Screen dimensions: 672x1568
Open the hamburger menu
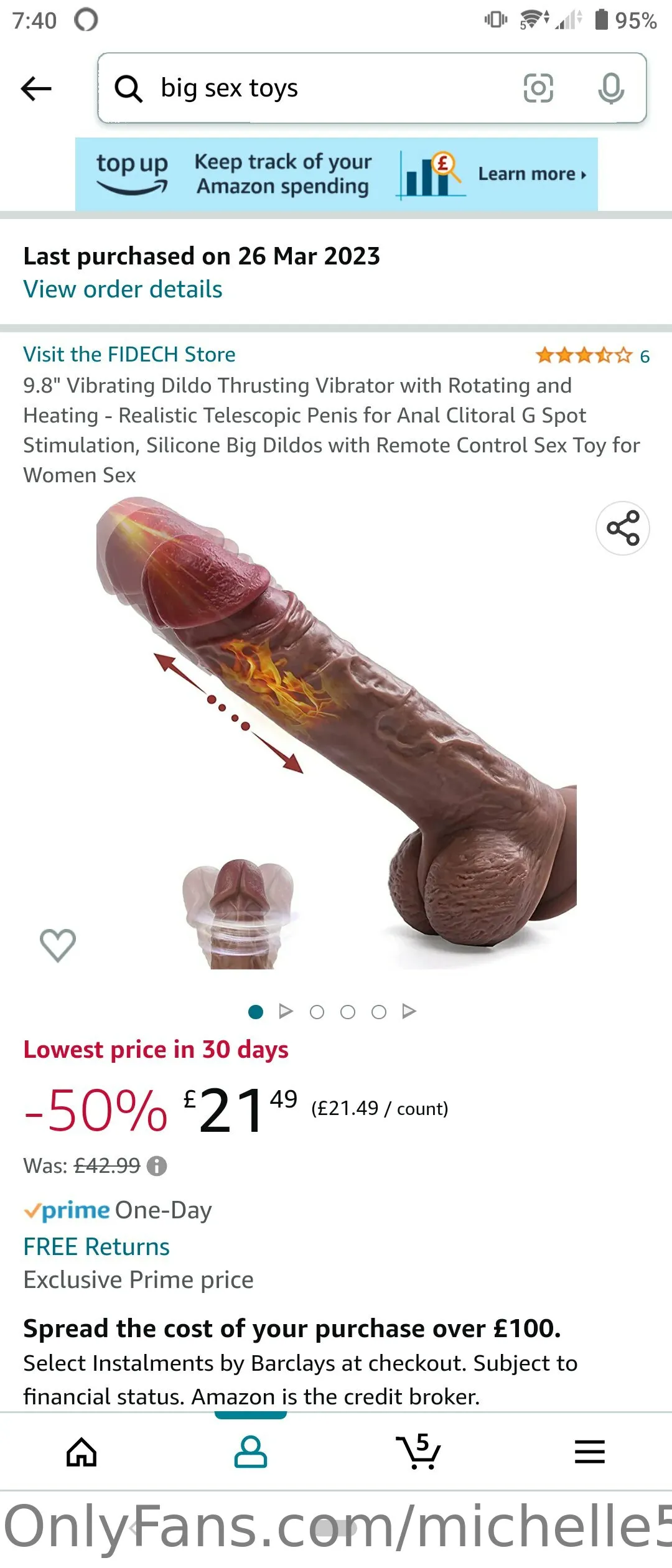coord(590,1452)
